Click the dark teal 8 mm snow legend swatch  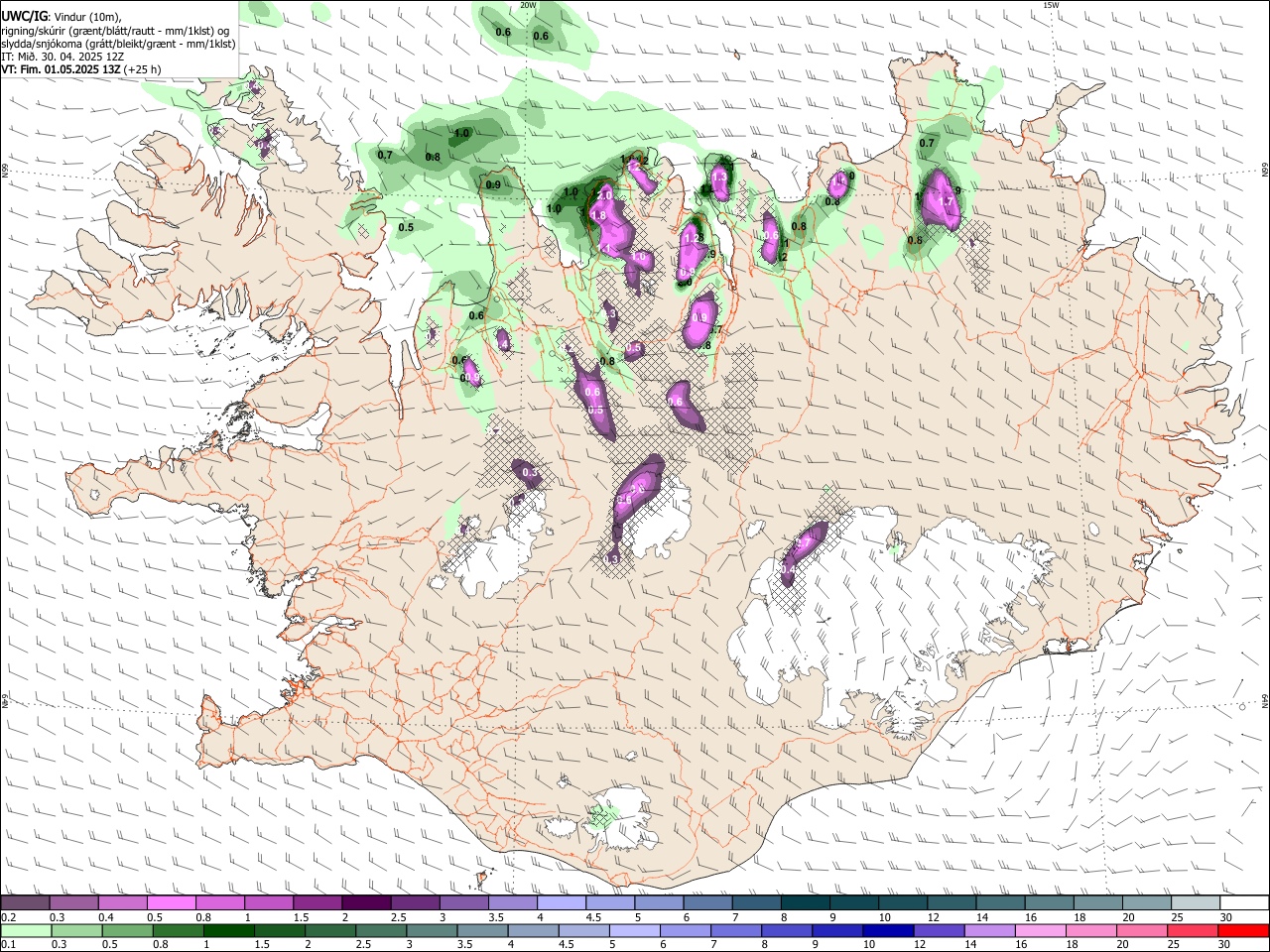(804, 902)
